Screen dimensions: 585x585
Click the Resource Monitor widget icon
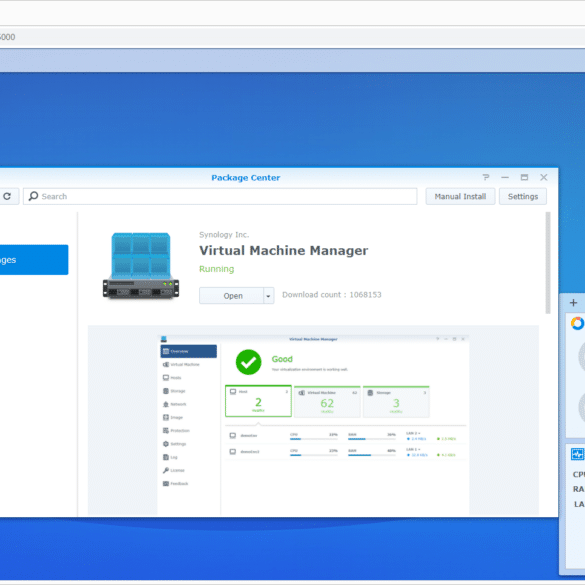577,454
